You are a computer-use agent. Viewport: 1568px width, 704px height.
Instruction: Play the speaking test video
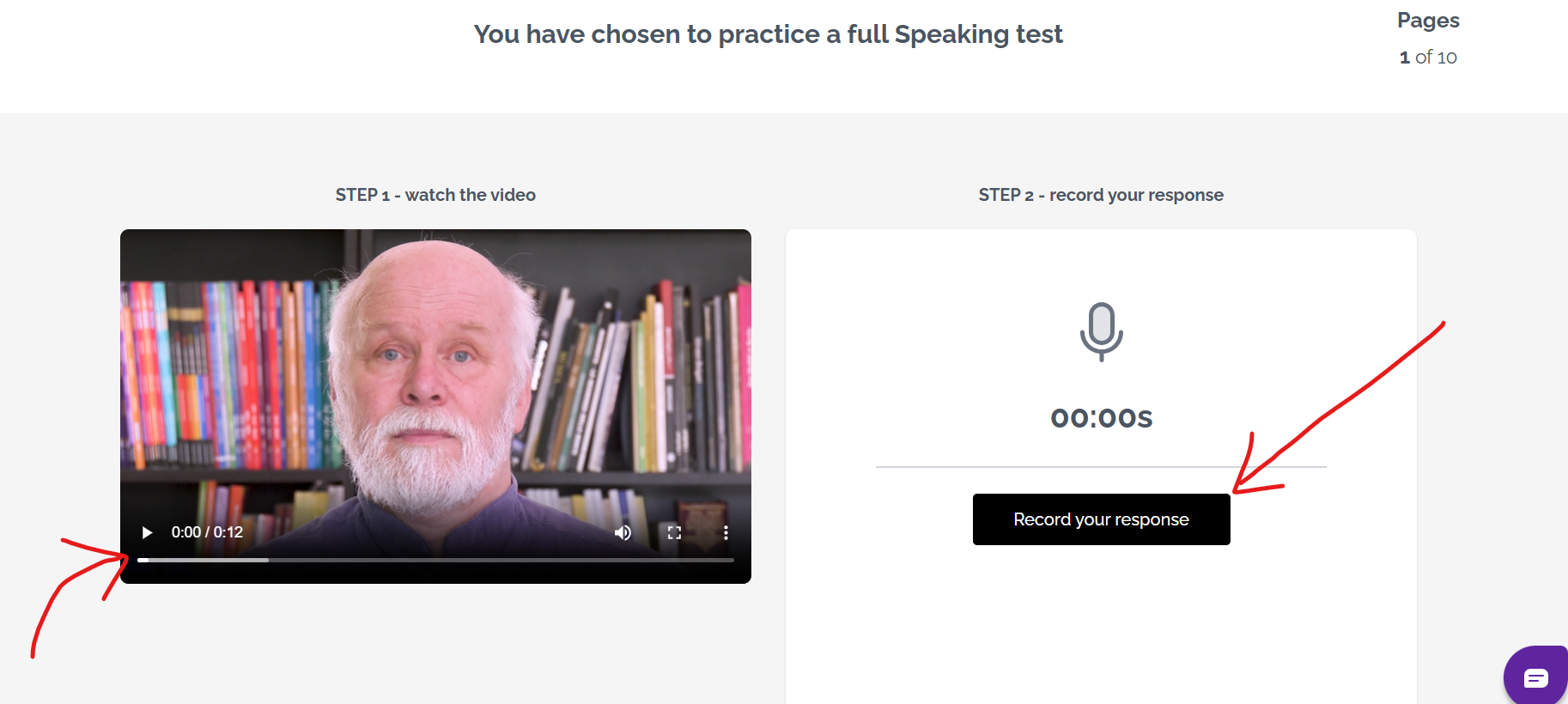pos(147,532)
